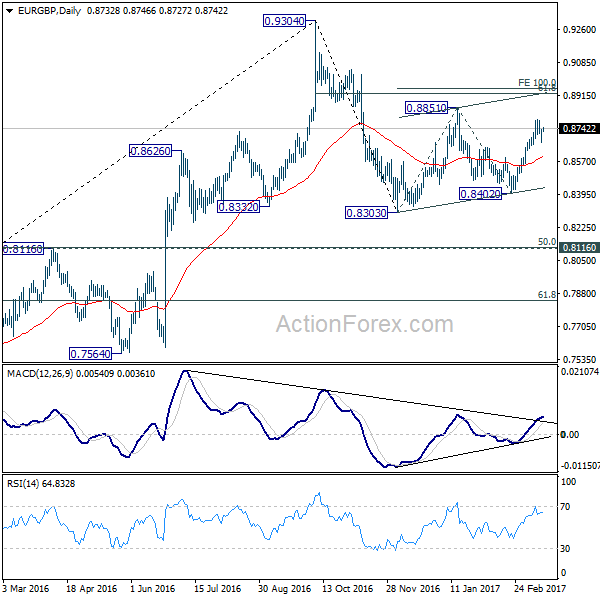The height and width of the screenshot is (600, 600).
Task: Click the EURGBP,Daily chart title
Action: pyautogui.click(x=49, y=11)
